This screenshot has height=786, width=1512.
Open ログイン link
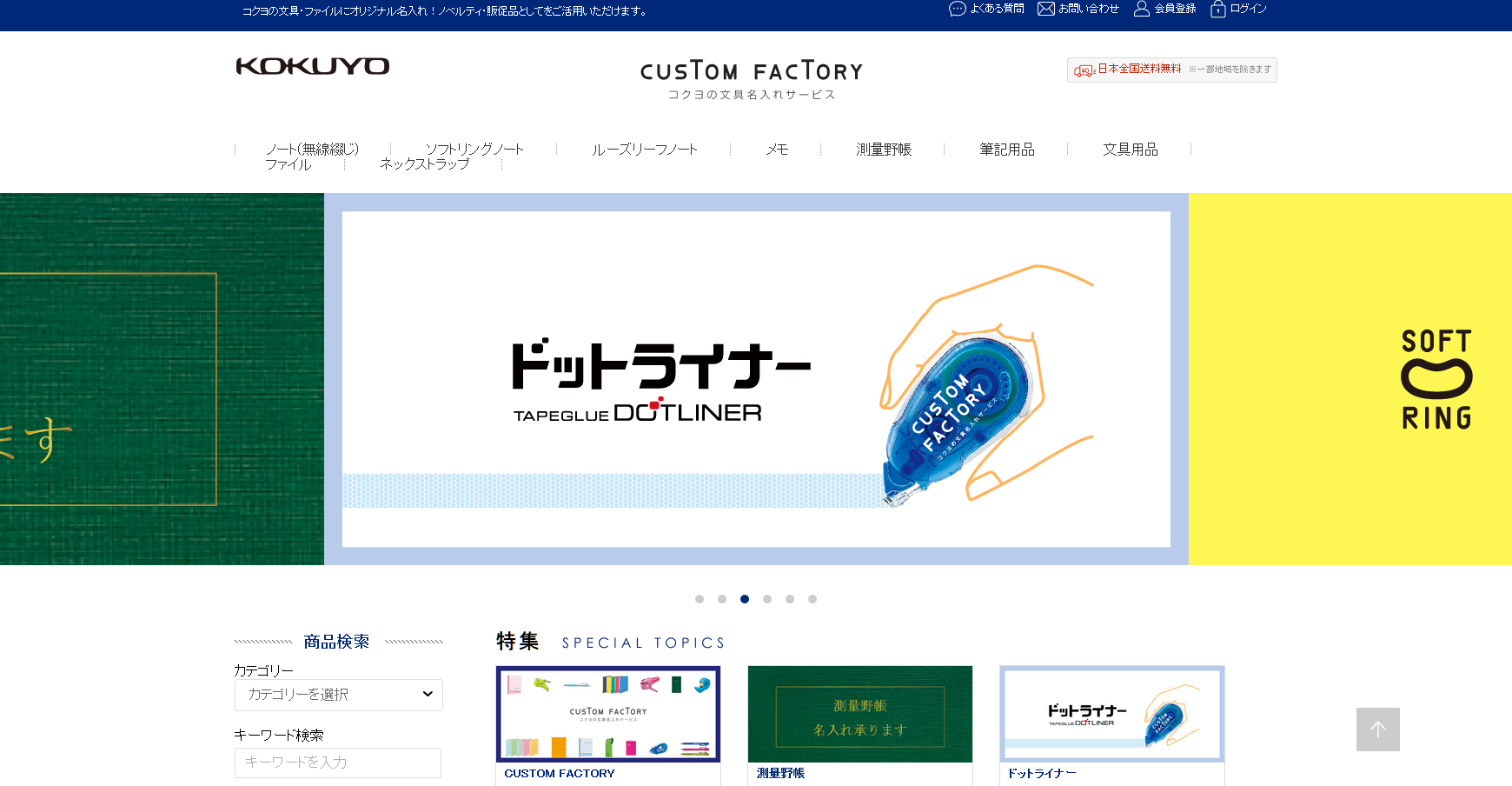[x=1249, y=9]
